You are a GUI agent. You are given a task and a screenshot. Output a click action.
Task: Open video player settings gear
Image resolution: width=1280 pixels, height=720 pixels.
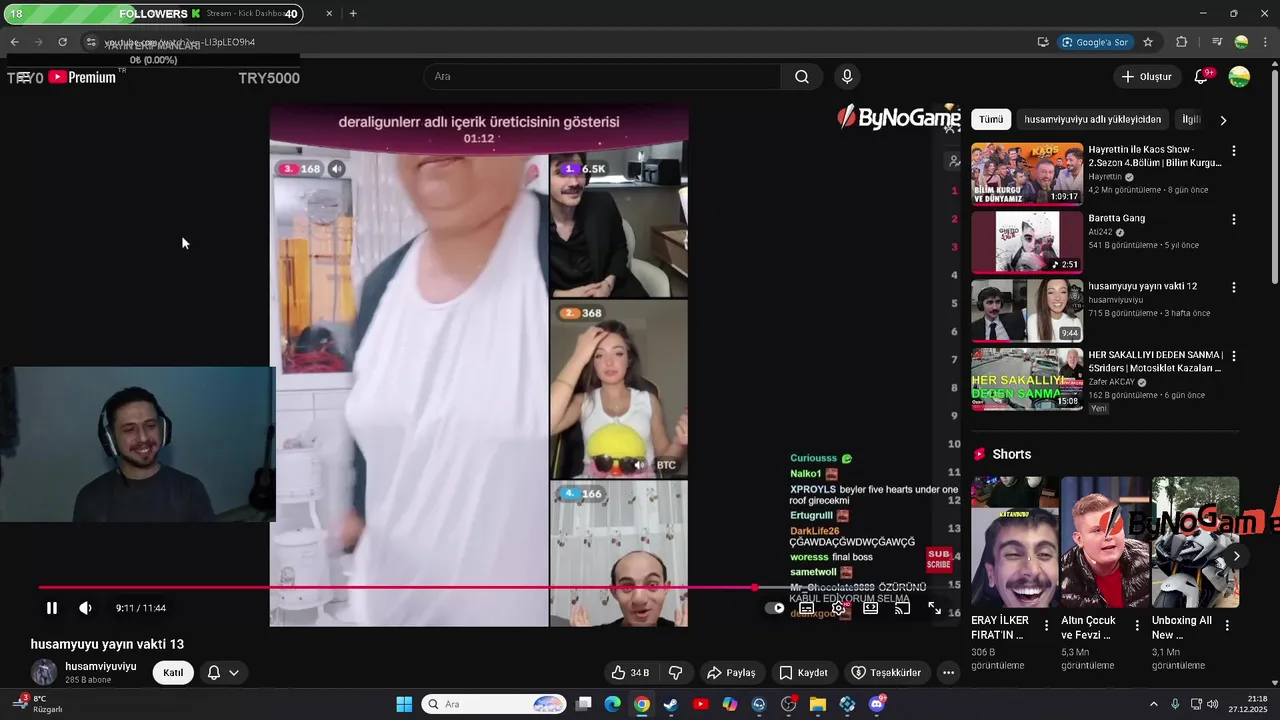[838, 608]
